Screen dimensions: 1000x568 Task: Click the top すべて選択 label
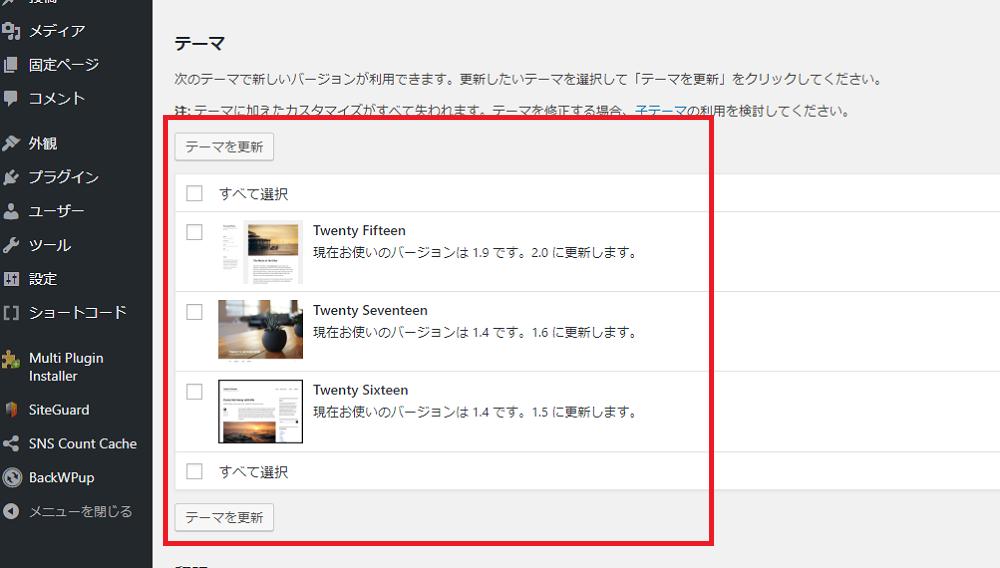click(253, 194)
